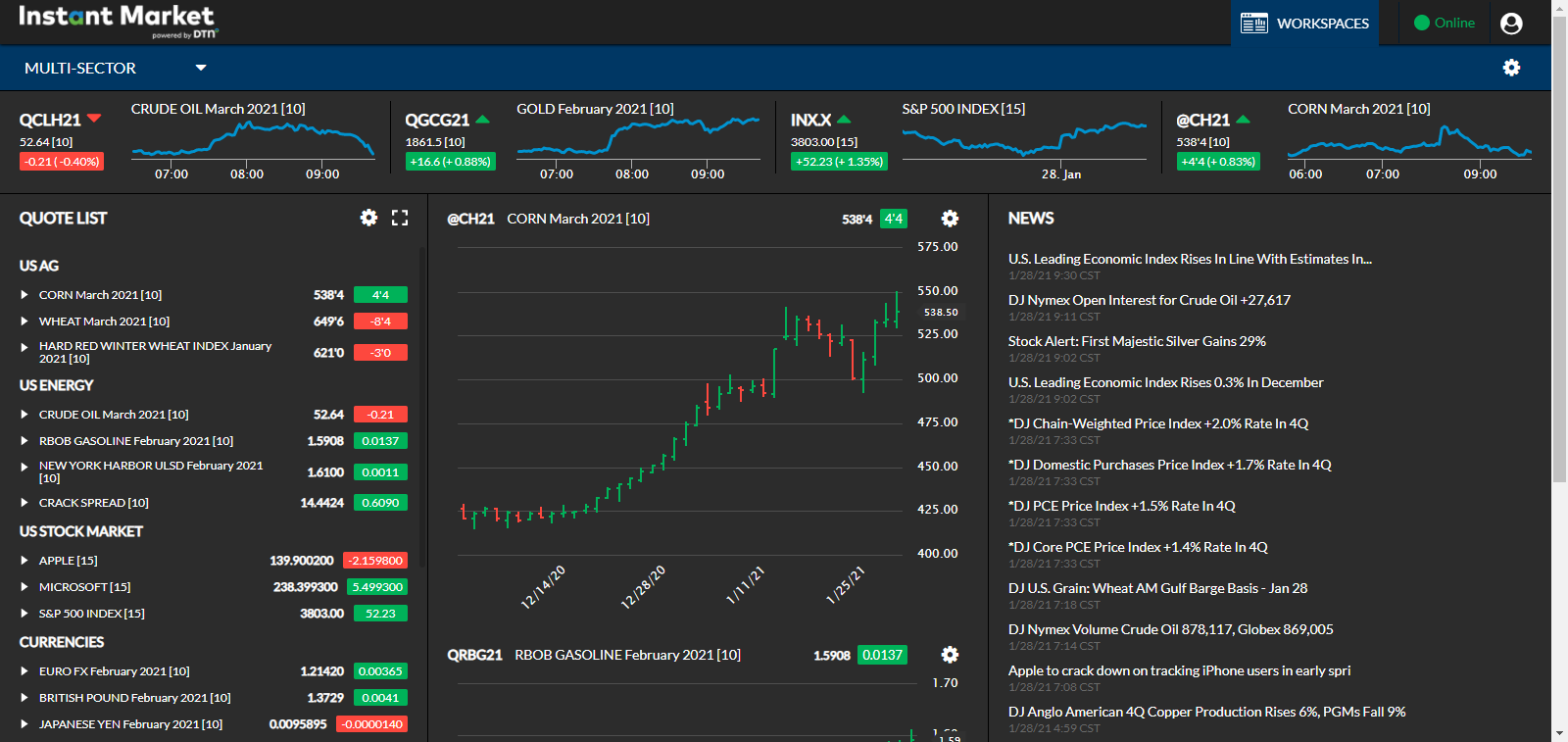The image size is (1568, 742).
Task: Click the Instant Market logo
Action: click(x=117, y=21)
